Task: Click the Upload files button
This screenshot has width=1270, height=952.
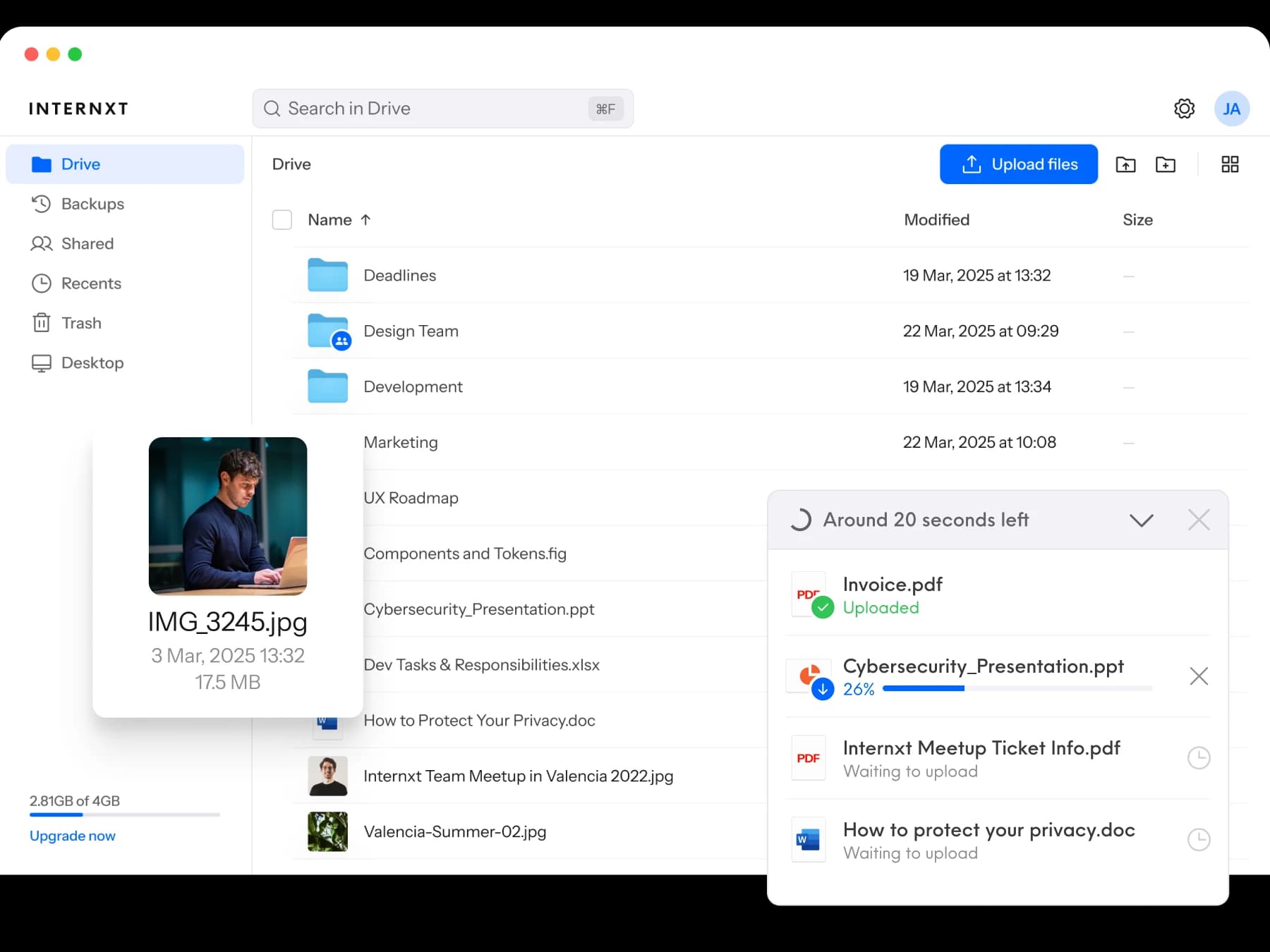Action: click(x=1018, y=164)
